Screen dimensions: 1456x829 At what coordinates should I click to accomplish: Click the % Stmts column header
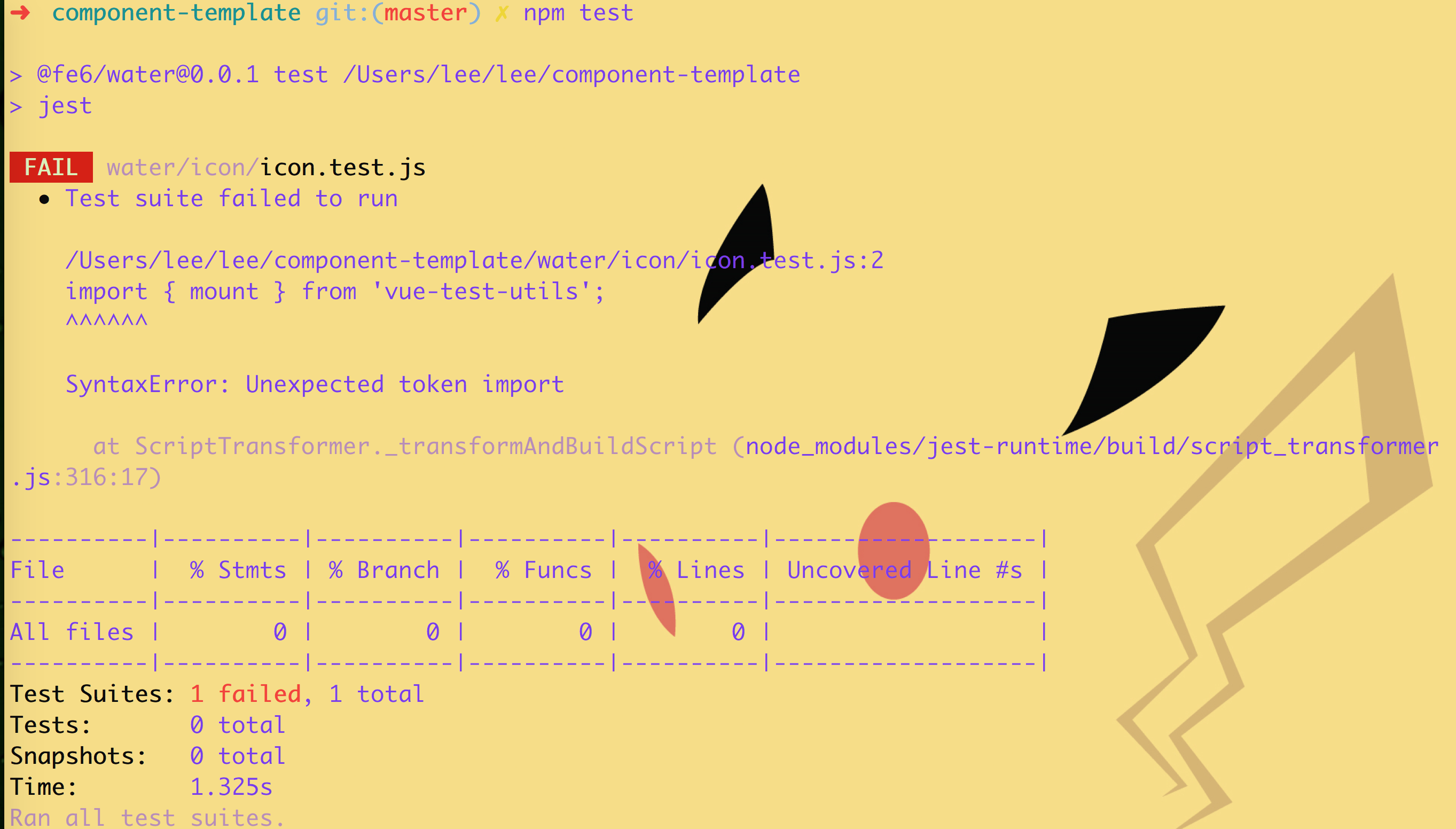pos(238,570)
